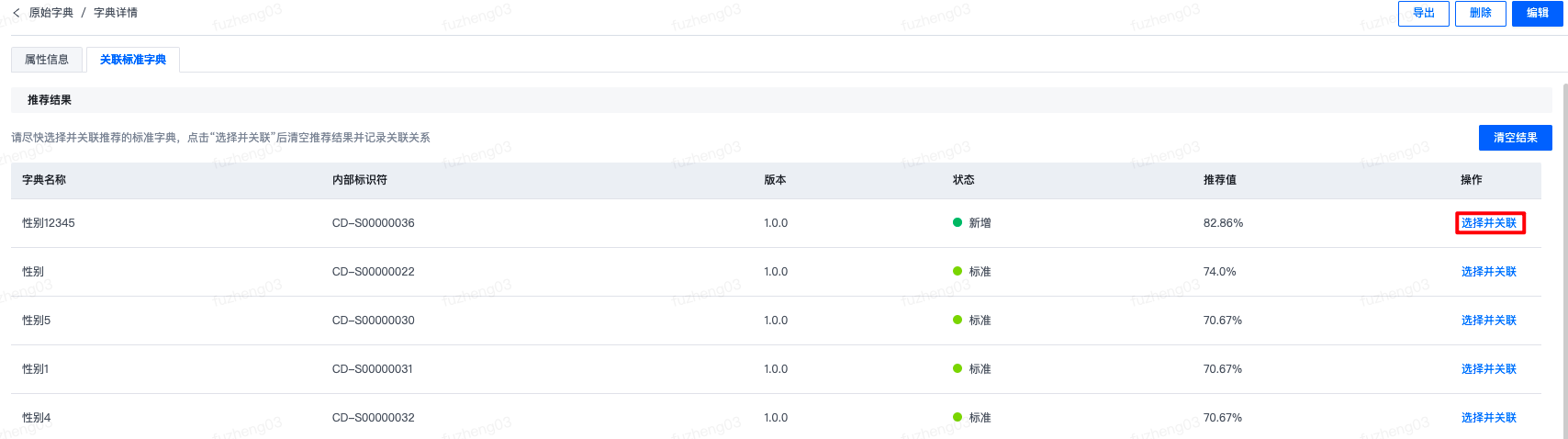Screen dimensions: 1568x439
Task: Click the 删除 button
Action: pos(1481,13)
